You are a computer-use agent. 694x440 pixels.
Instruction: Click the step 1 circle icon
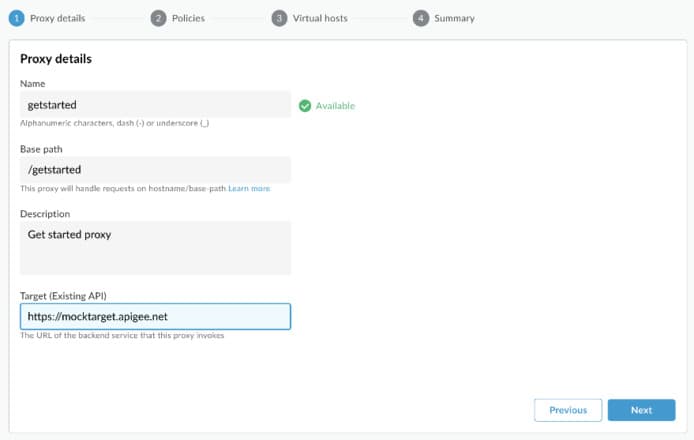coord(16,18)
